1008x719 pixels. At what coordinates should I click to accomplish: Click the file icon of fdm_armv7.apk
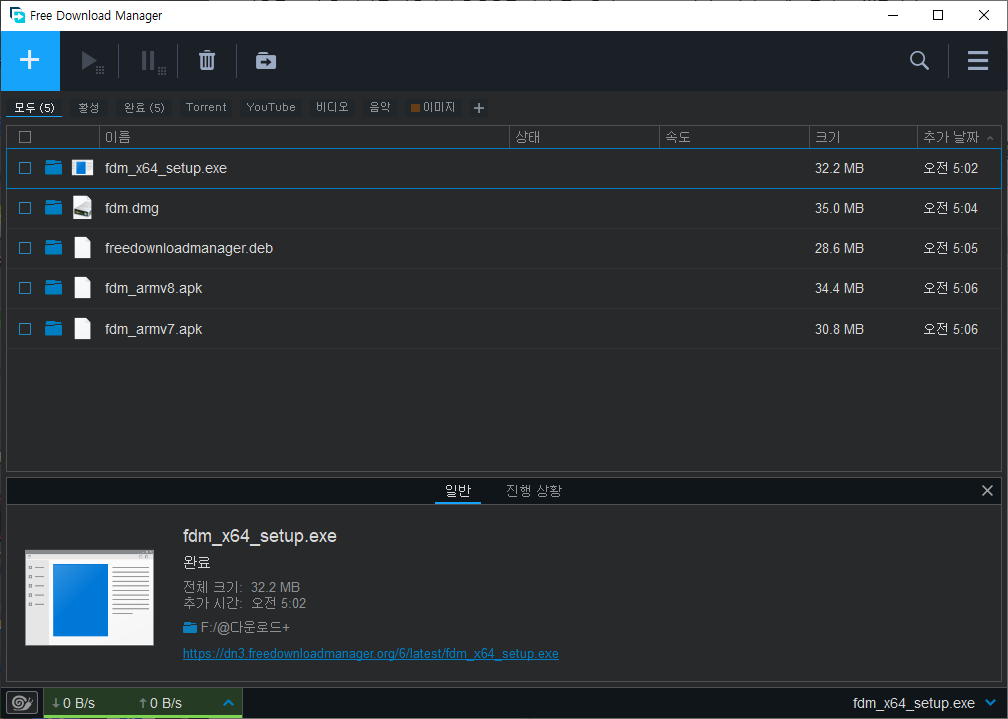click(82, 329)
